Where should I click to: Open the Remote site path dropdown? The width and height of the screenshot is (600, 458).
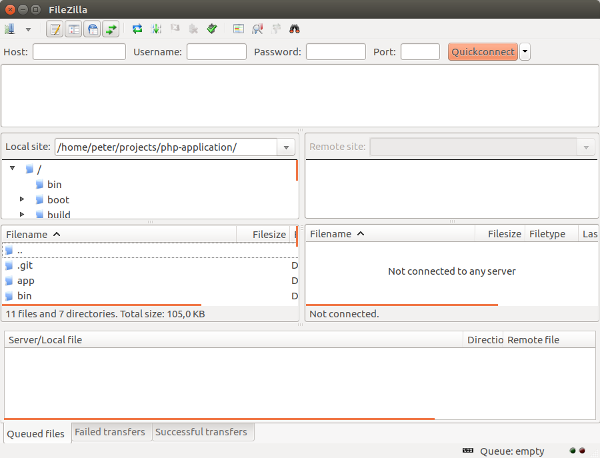586,147
